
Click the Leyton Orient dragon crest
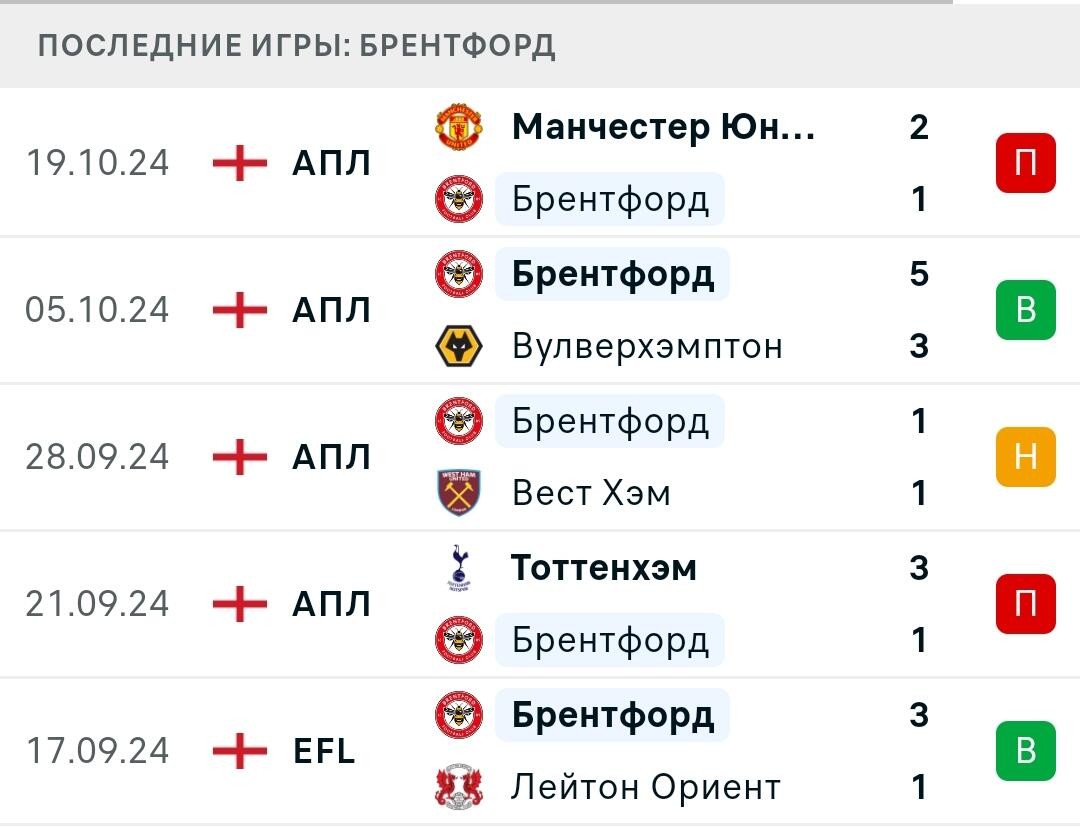pos(459,787)
